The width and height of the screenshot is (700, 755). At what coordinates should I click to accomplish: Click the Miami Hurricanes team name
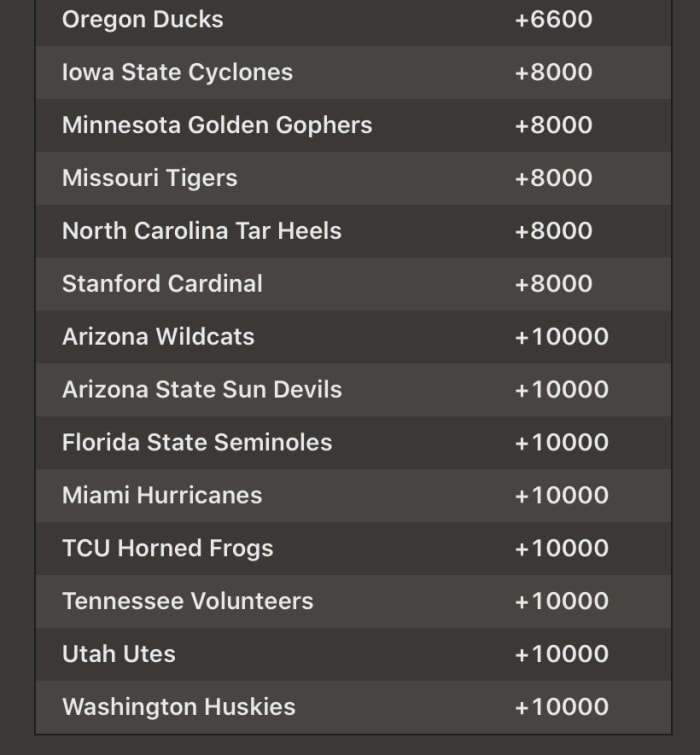coord(162,496)
